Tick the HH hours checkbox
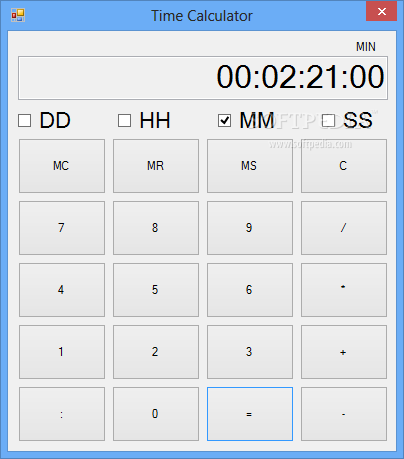Image resolution: width=404 pixels, height=459 pixels. [x=124, y=121]
